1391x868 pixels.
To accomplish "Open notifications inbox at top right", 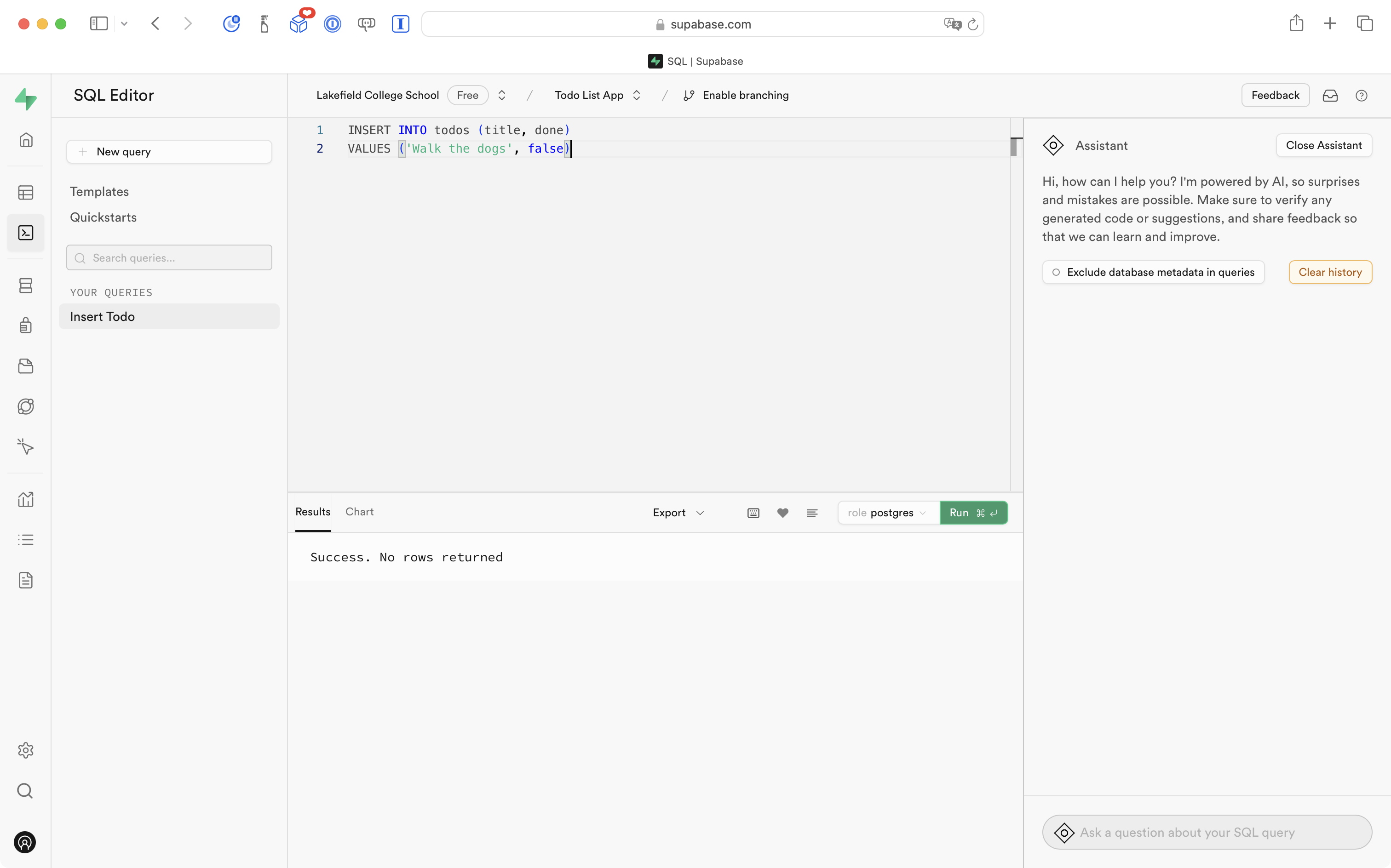I will 1331,95.
